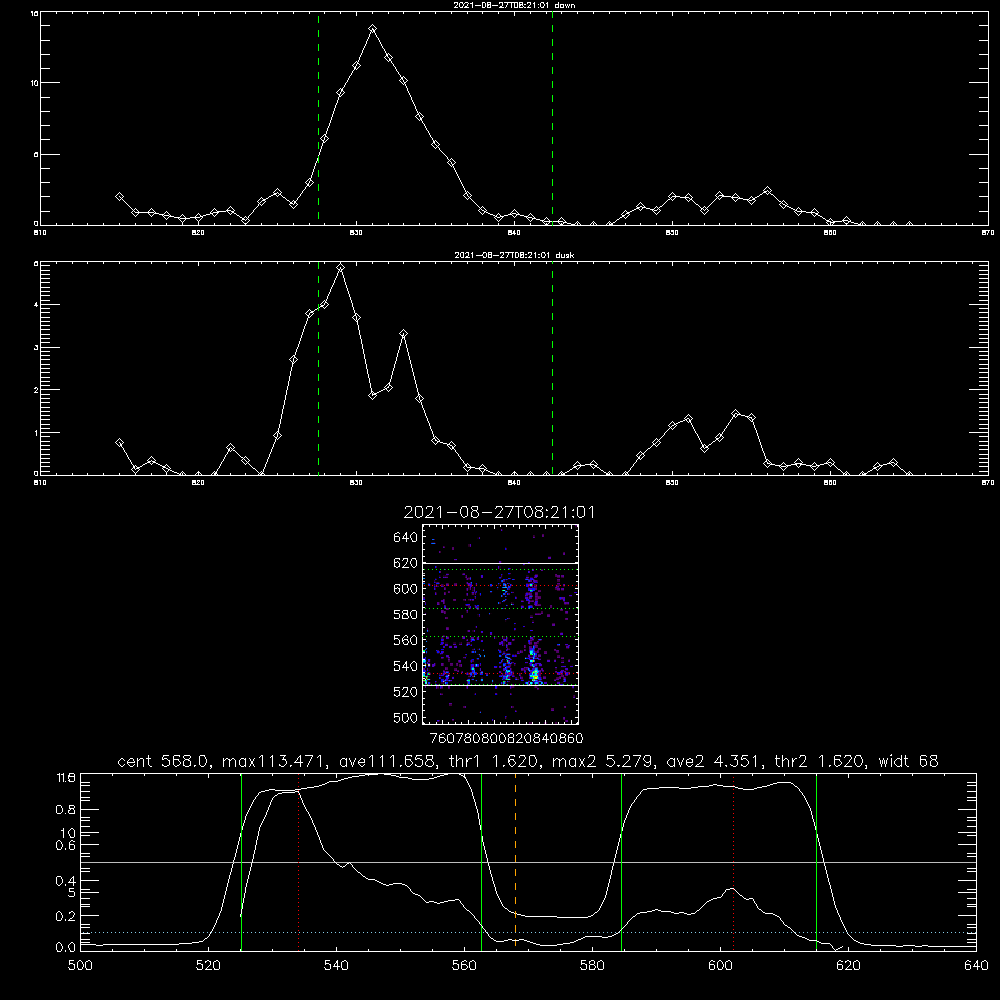Click 'thr1 1.620' in the stats header

pos(494,761)
